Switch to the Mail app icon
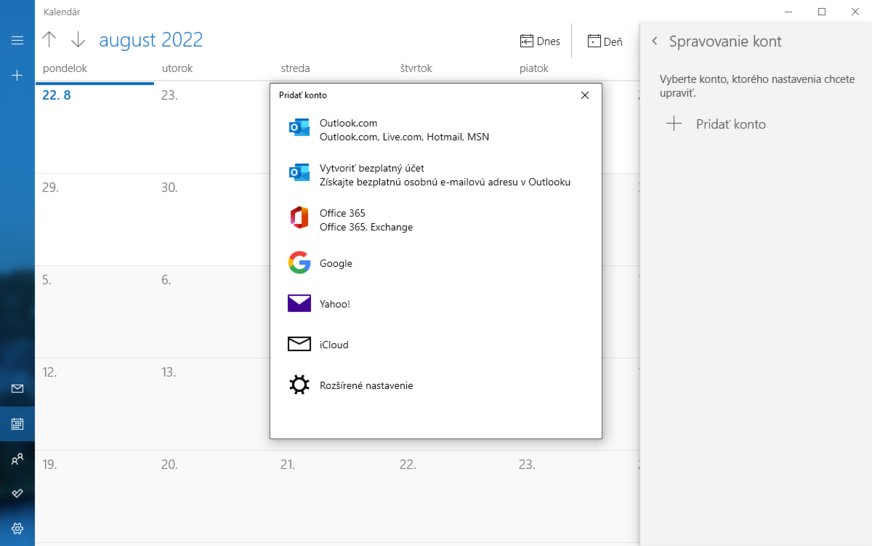 point(17,388)
